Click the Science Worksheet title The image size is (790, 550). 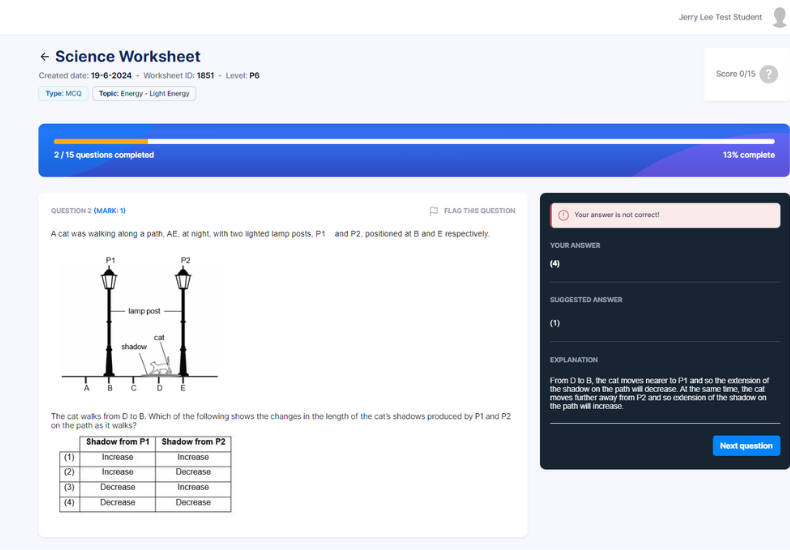[x=127, y=56]
